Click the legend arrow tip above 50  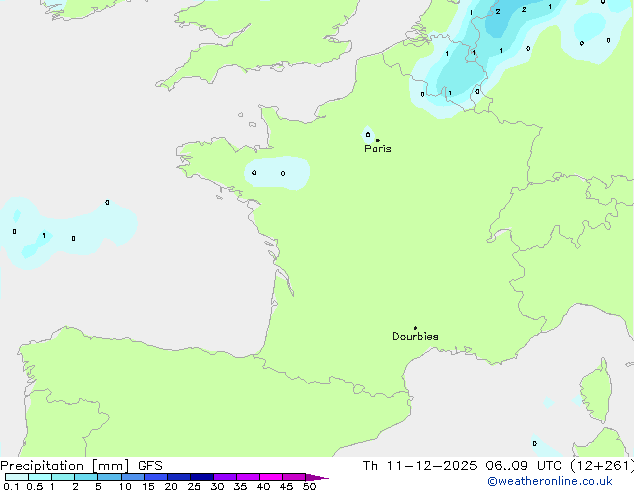pos(317,477)
